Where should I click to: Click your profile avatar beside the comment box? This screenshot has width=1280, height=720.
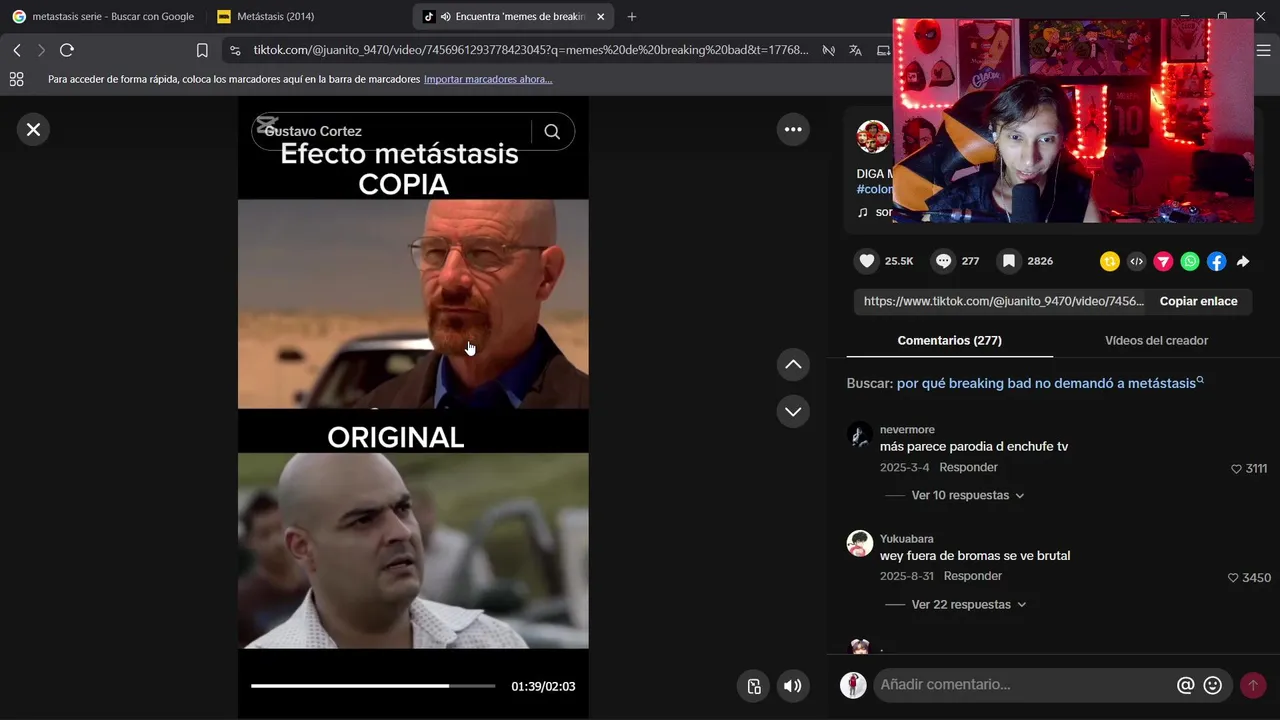coord(853,685)
